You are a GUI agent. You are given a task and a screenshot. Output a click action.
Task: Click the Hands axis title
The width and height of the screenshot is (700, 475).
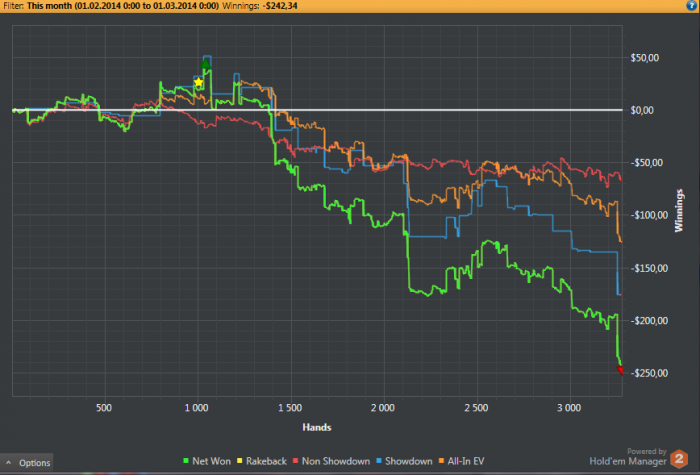point(317,427)
